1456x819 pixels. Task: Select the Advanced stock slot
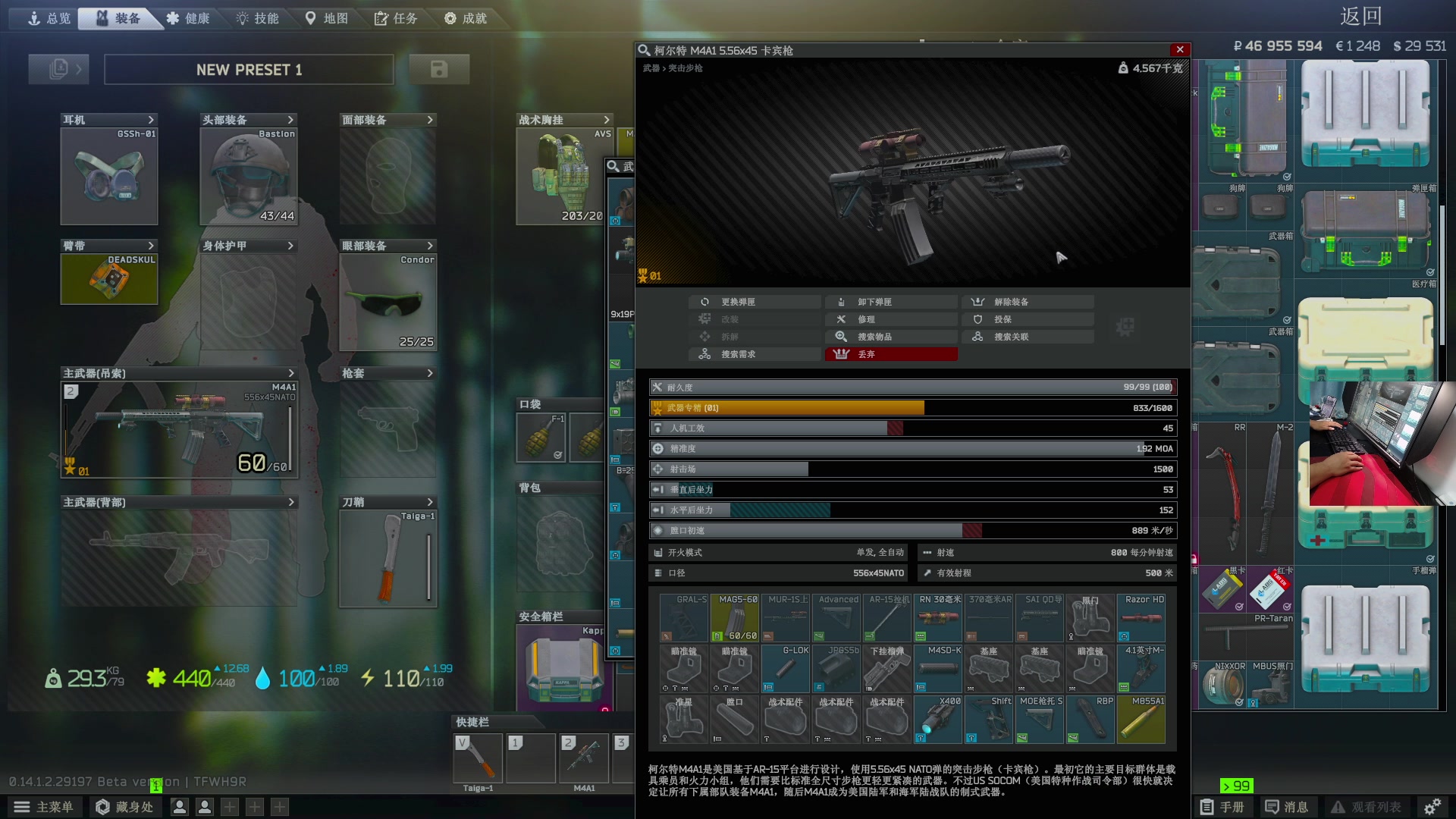[x=836, y=618]
